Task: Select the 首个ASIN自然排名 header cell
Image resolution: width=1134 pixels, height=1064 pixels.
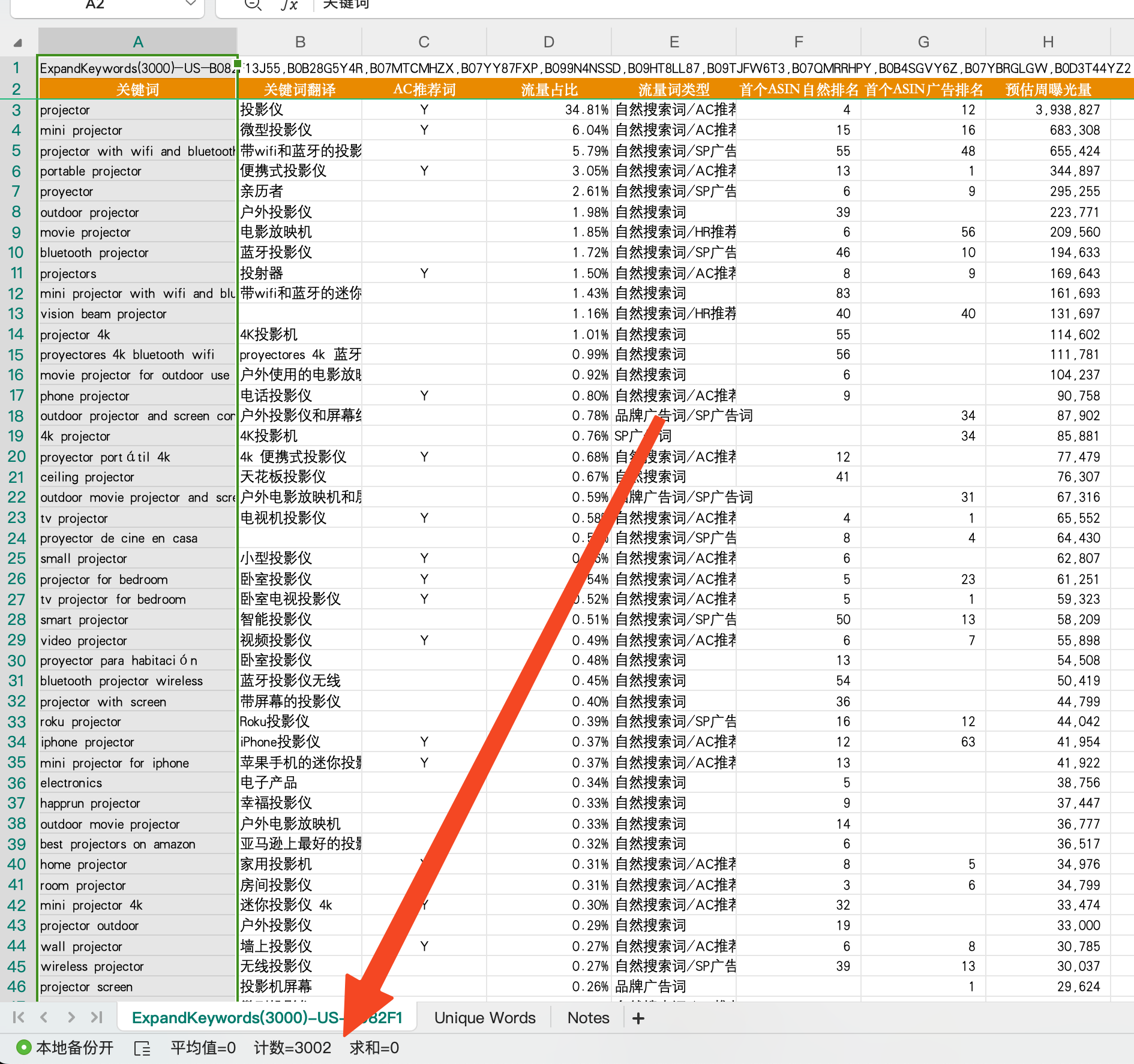Action: (x=798, y=89)
